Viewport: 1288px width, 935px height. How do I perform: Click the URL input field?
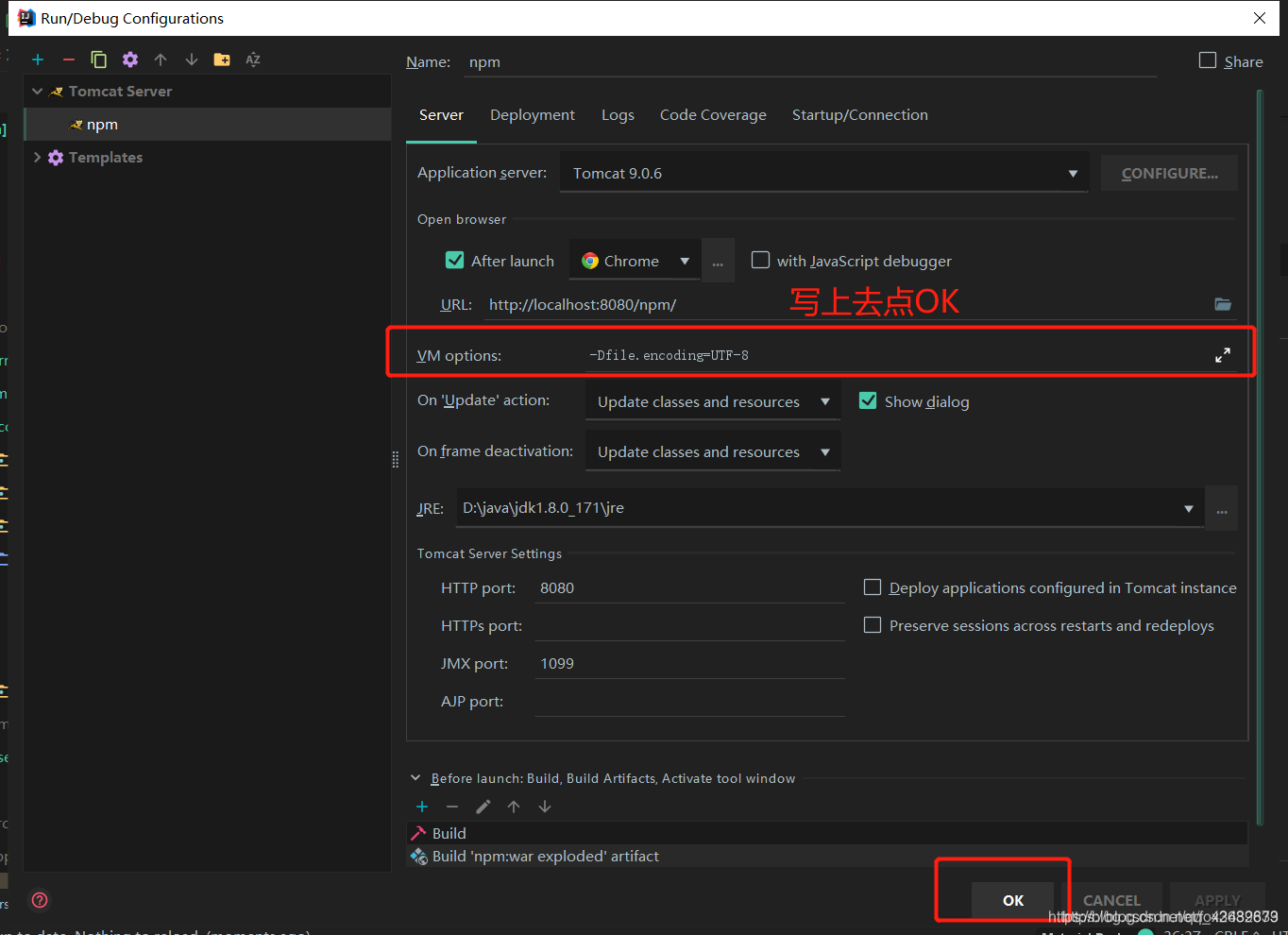tap(847, 304)
